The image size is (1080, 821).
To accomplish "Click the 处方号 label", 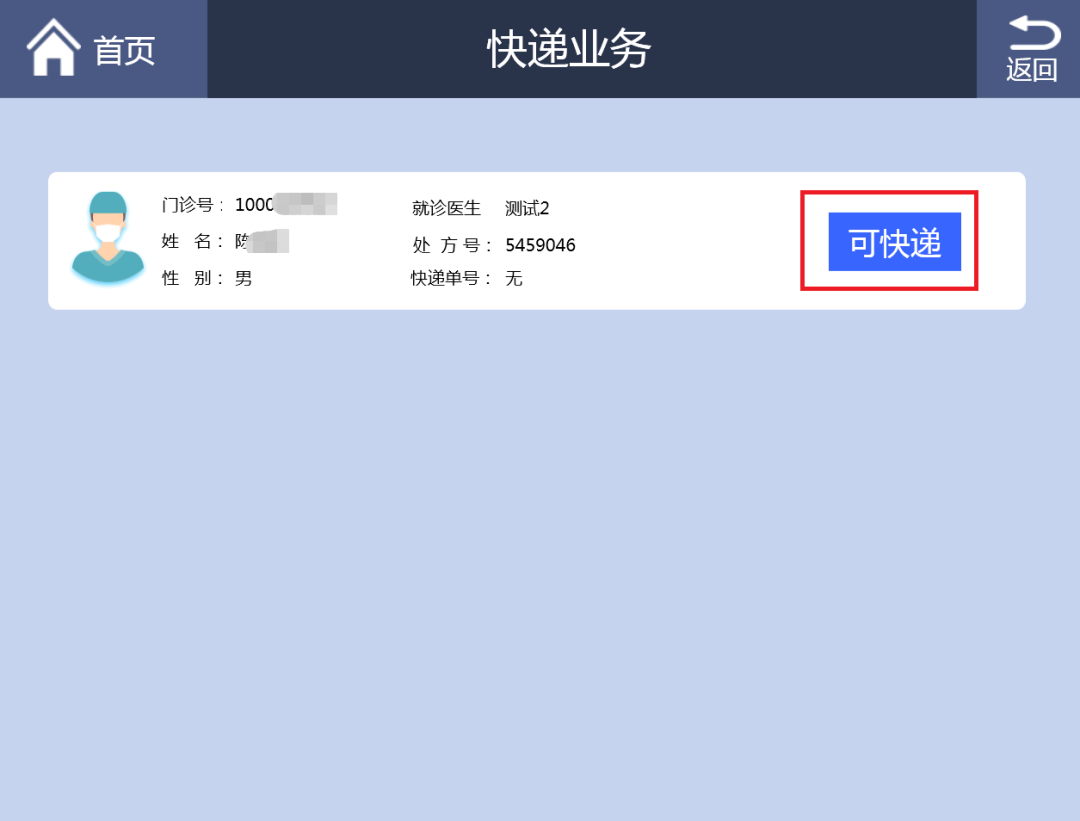I will click(452, 245).
